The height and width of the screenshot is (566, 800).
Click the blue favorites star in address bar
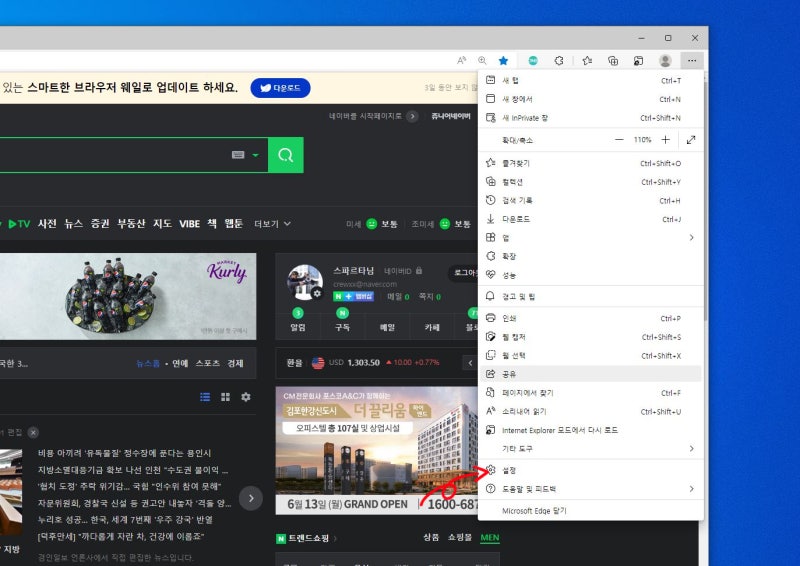tap(504, 61)
